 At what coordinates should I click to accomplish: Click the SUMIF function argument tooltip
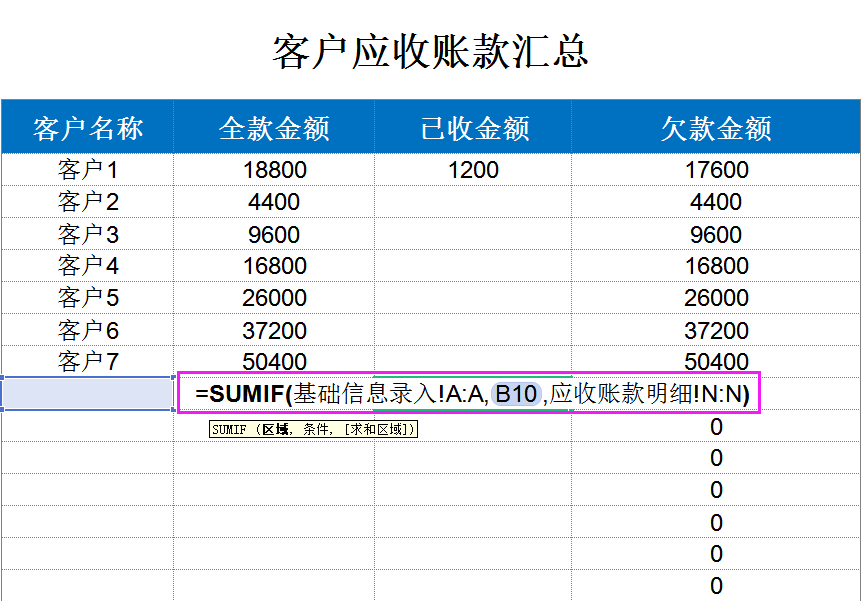coord(313,429)
